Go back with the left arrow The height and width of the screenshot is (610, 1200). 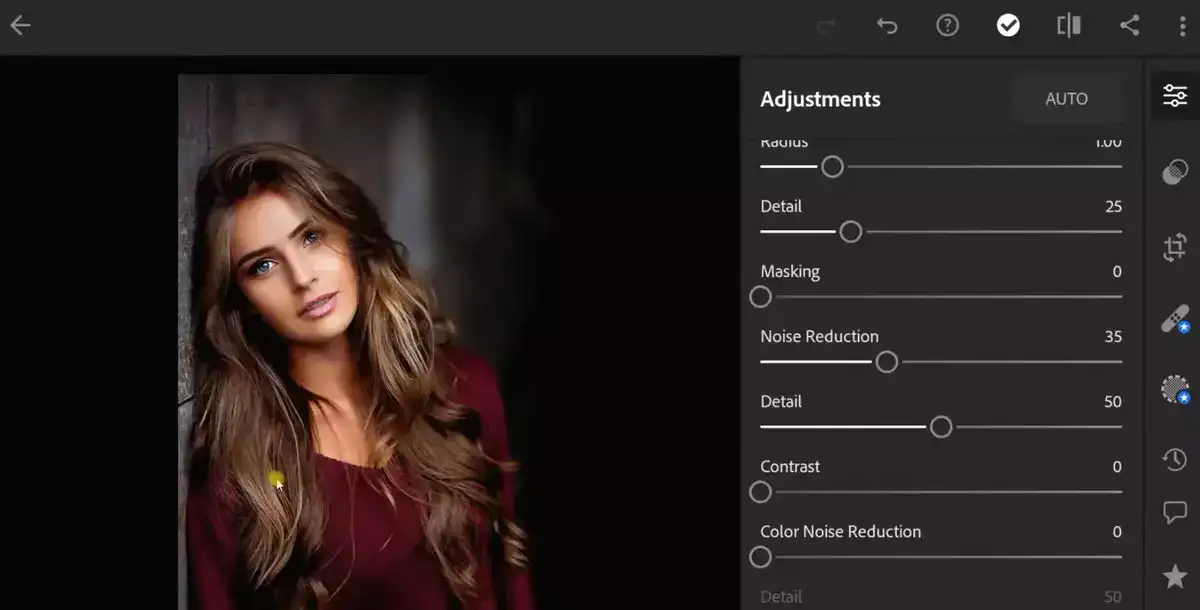[20, 25]
